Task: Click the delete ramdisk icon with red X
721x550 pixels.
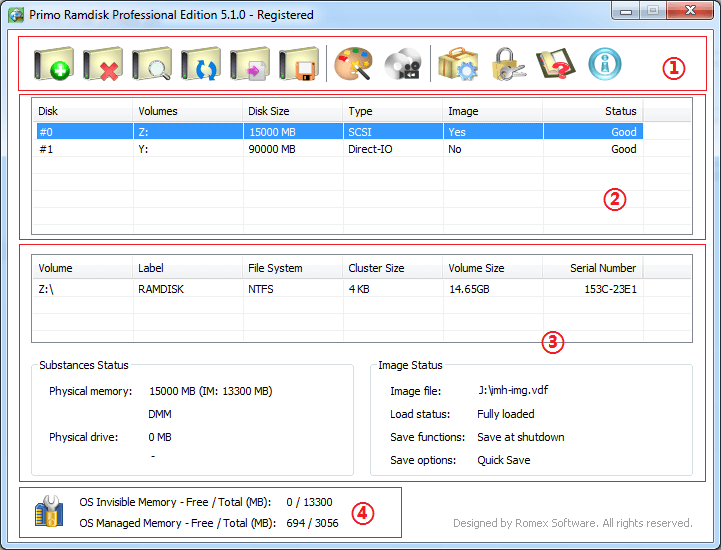Action: point(103,64)
